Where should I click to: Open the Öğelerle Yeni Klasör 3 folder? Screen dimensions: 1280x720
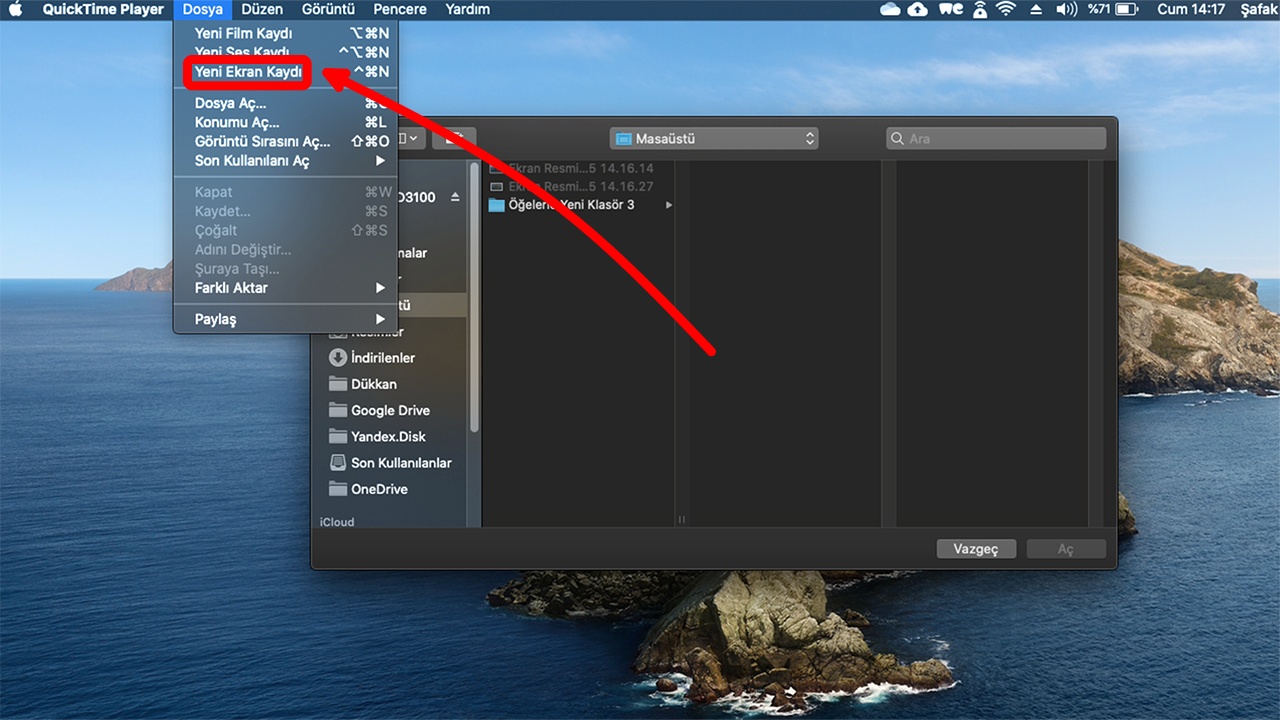coord(570,205)
